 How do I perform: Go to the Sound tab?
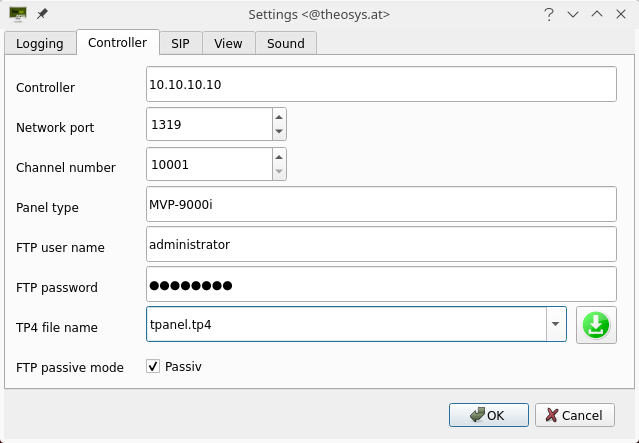coord(286,43)
